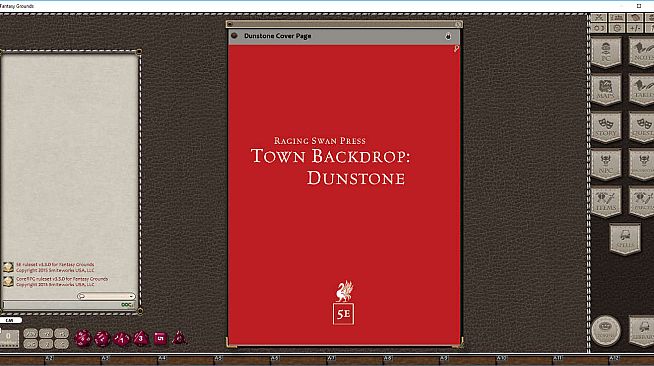Open the gear options icon in sidebar
The height and width of the screenshot is (366, 654).
coord(617,28)
